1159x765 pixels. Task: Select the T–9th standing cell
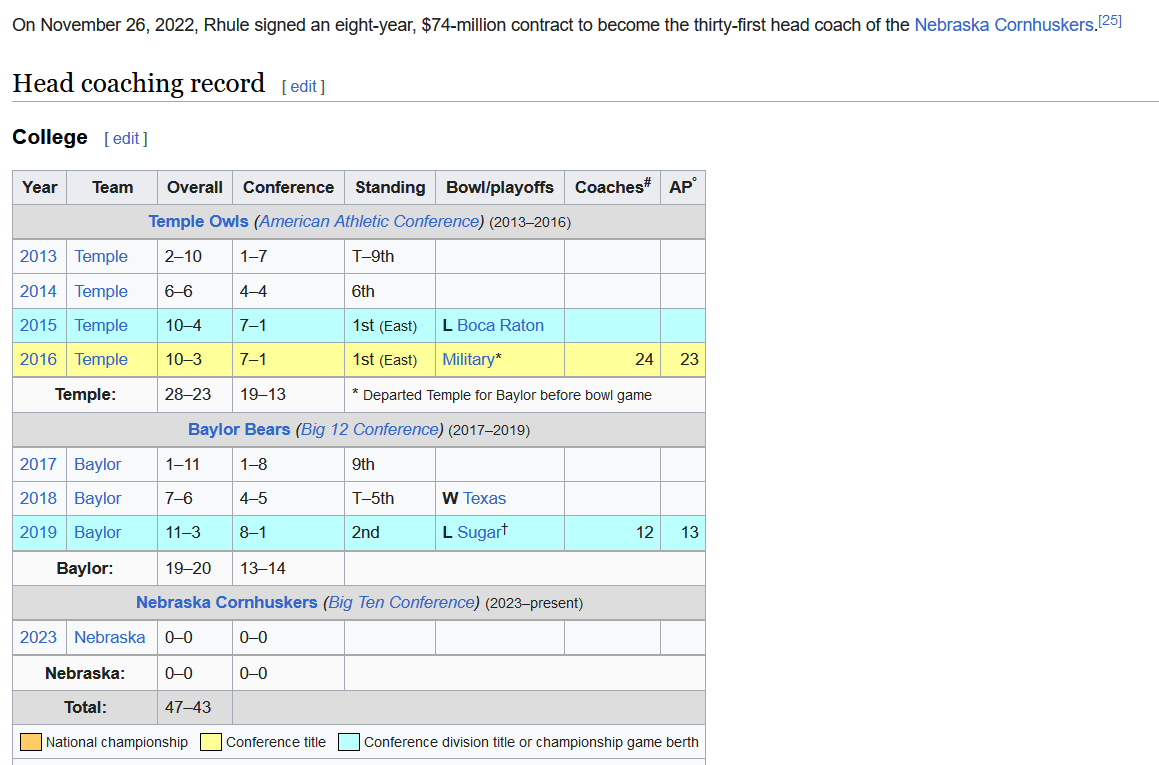click(x=390, y=256)
